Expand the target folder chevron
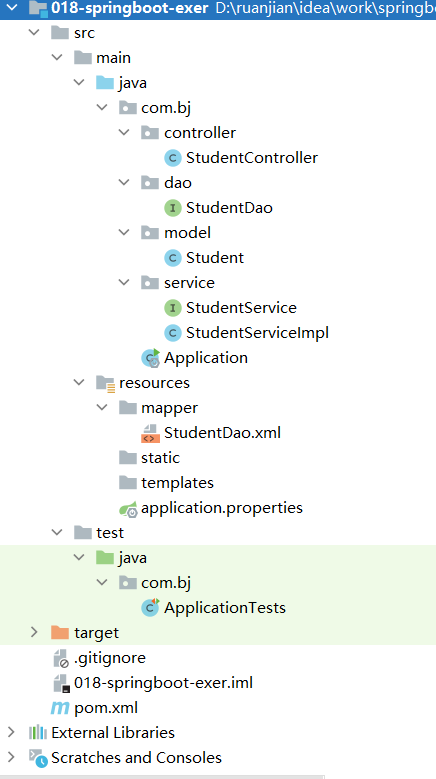436x779 pixels. [x=34, y=632]
